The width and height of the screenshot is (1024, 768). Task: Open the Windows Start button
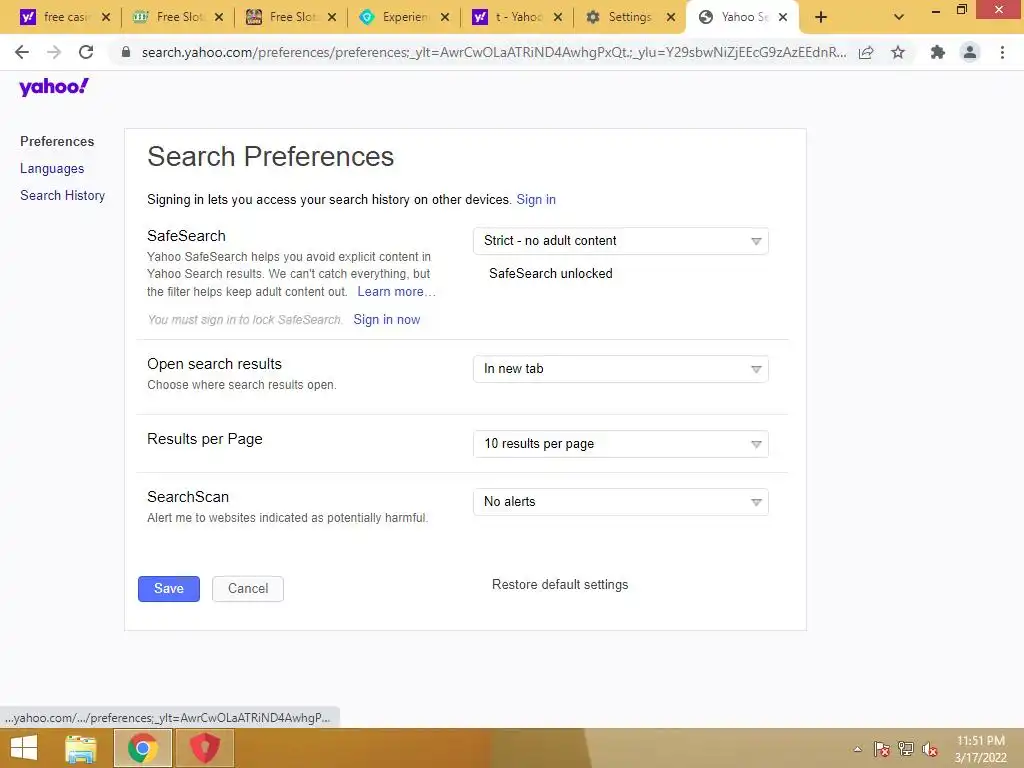[x=24, y=748]
